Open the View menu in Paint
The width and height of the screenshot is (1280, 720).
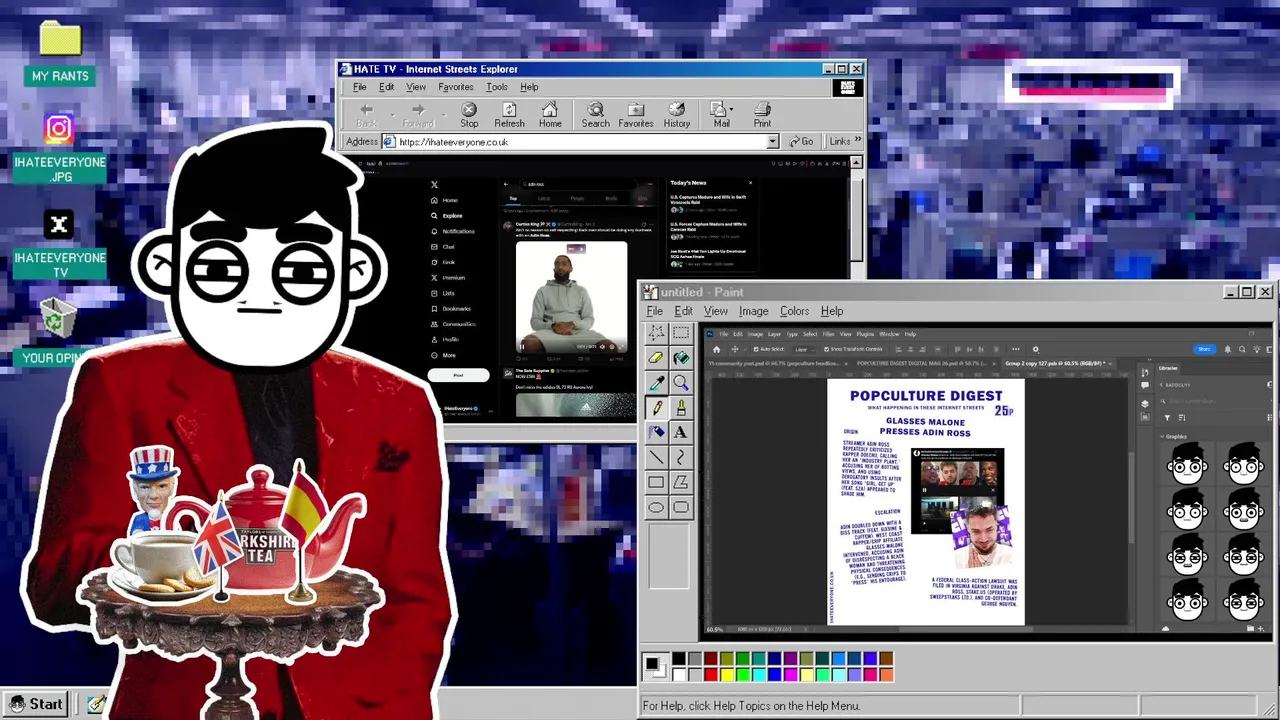716,311
